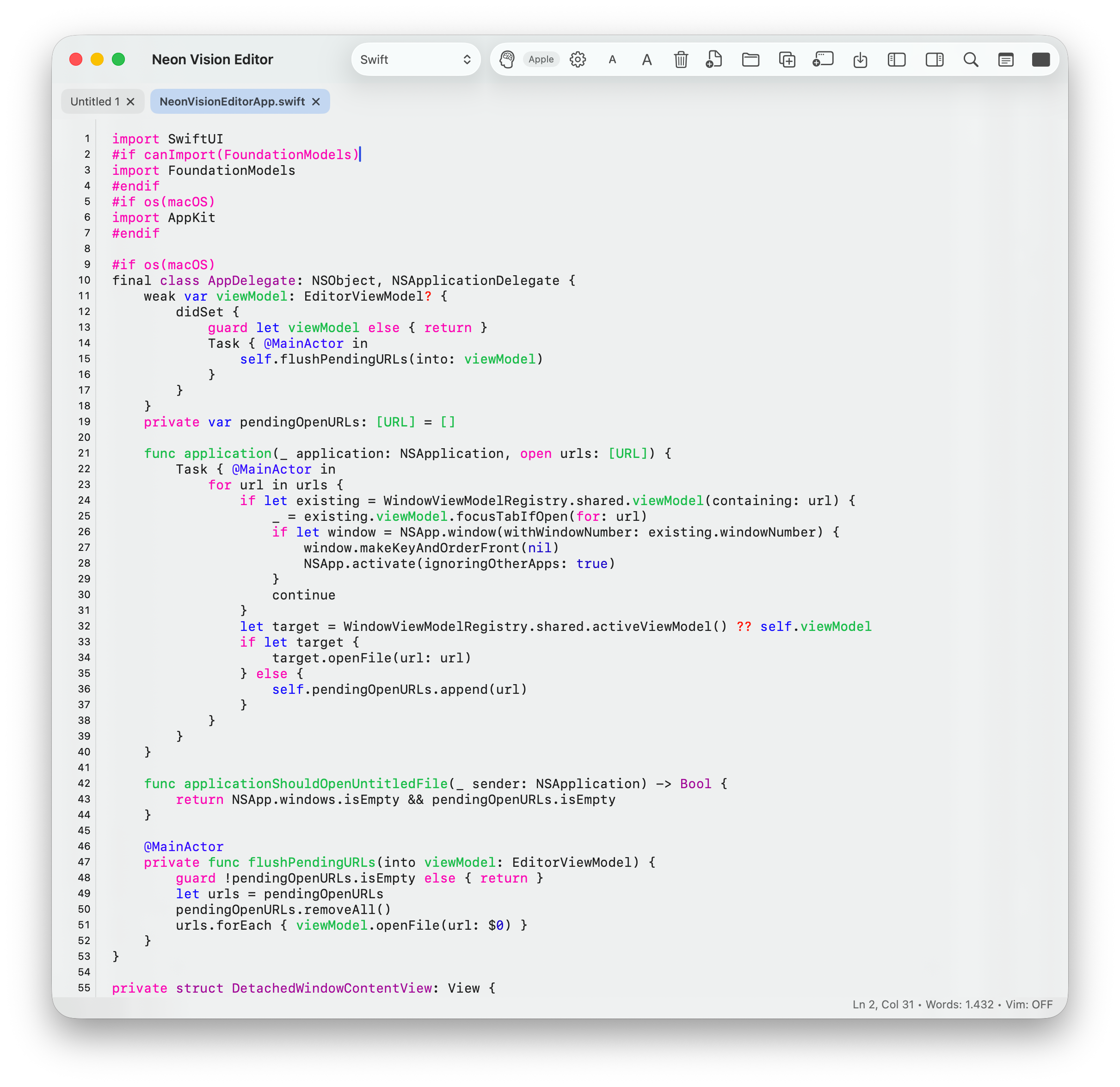Increase font size with the large A icon
The height and width of the screenshot is (1087, 1120).
[646, 59]
